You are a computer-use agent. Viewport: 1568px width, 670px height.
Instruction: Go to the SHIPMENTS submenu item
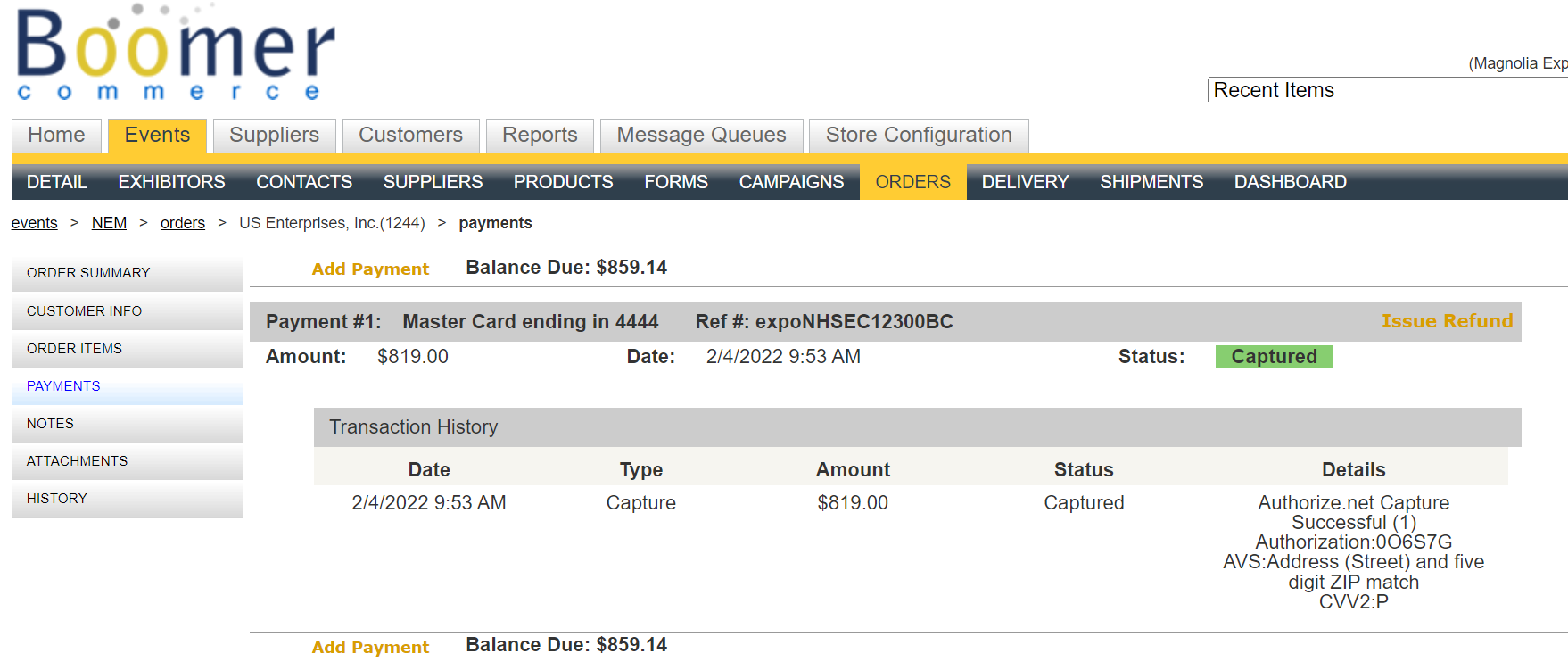(x=1151, y=182)
